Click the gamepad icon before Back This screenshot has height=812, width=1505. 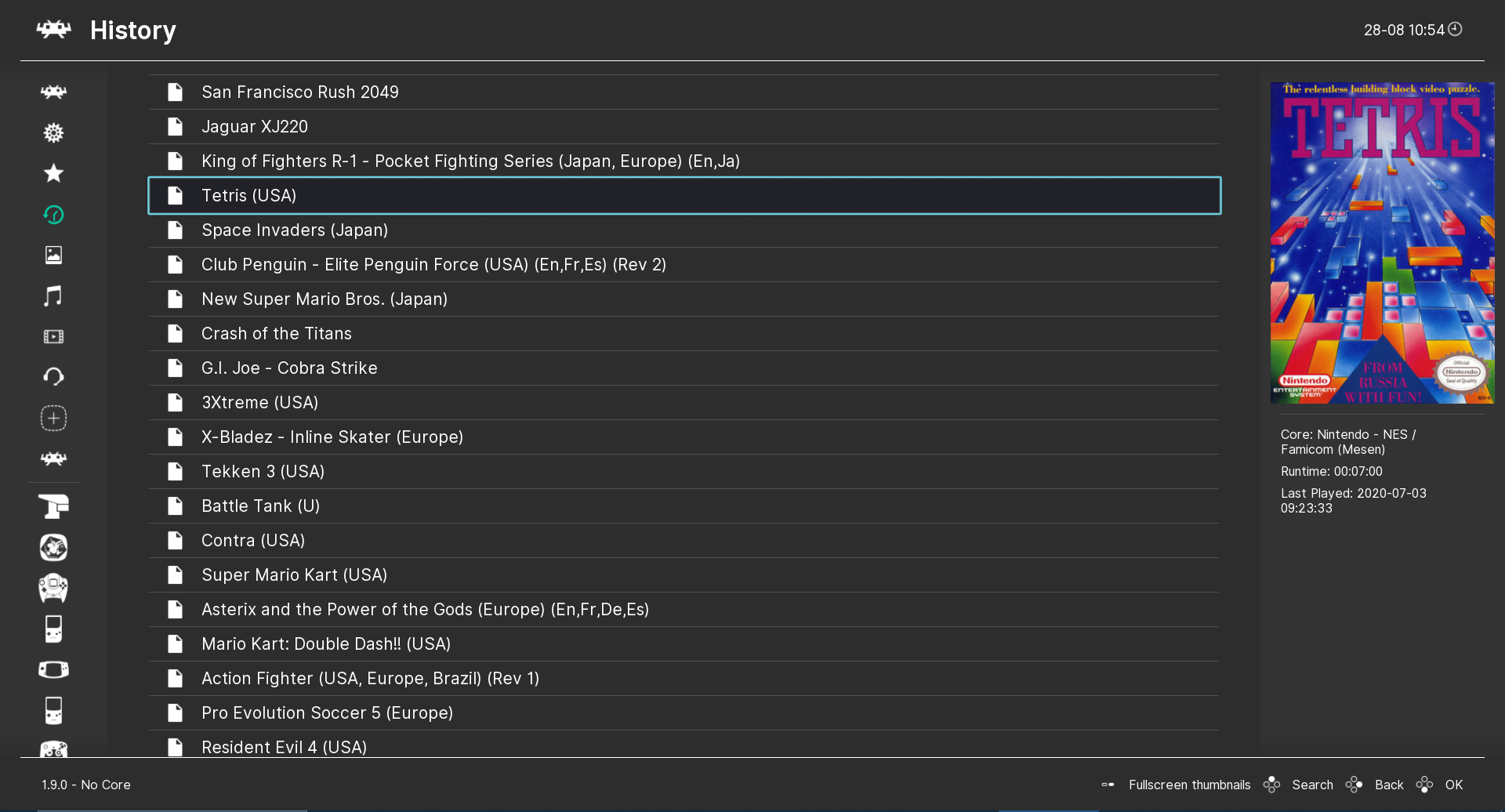1354,785
